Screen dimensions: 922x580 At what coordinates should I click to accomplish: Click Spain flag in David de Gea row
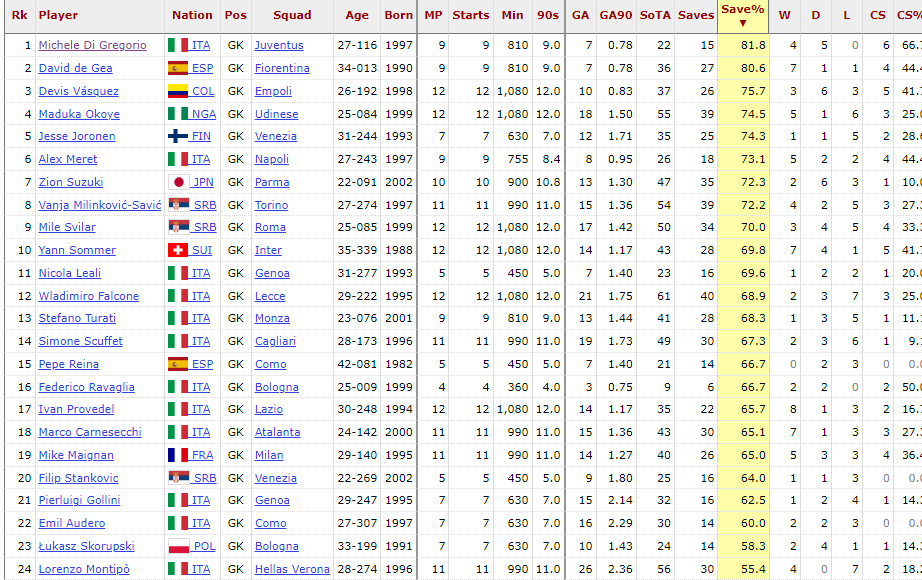pos(177,69)
